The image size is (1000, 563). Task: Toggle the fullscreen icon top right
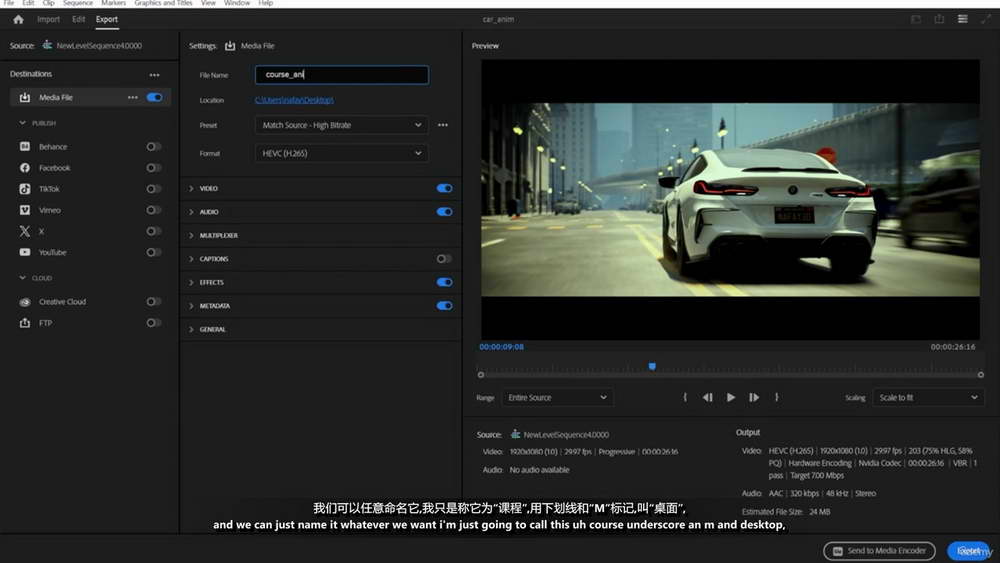(x=985, y=19)
